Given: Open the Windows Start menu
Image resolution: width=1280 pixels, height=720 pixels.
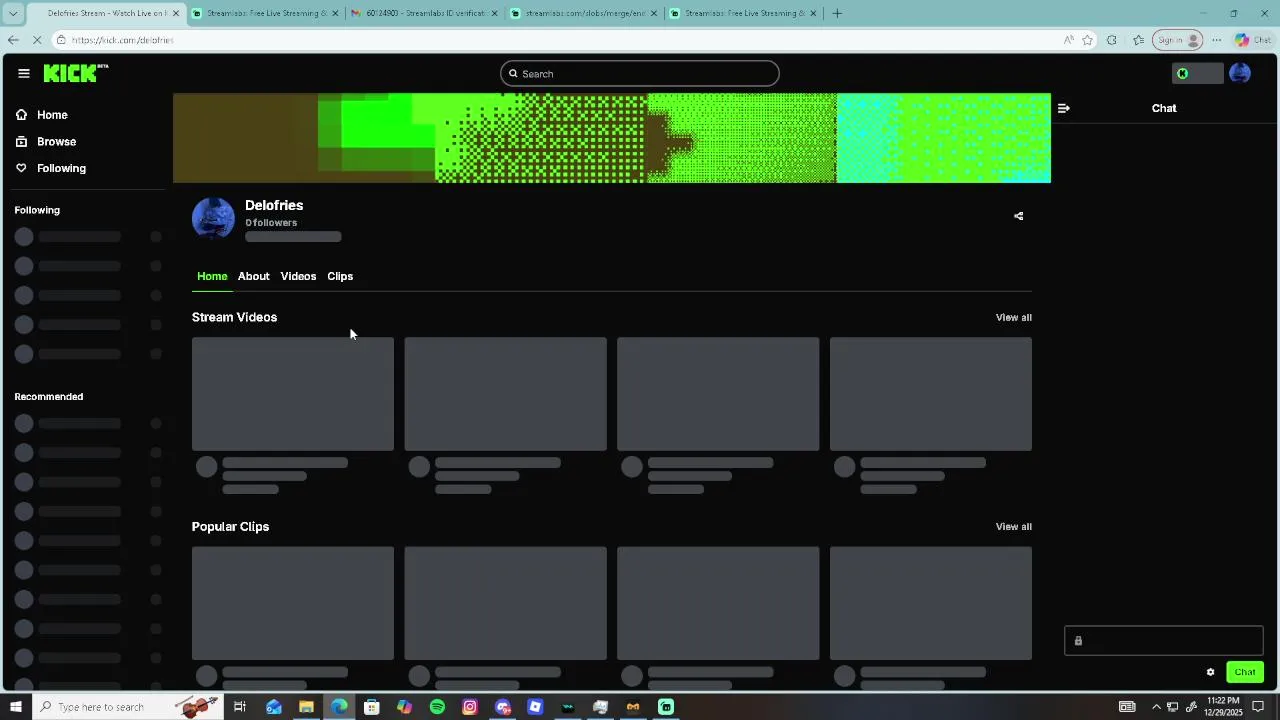Looking at the screenshot, I should pyautogui.click(x=16, y=707).
